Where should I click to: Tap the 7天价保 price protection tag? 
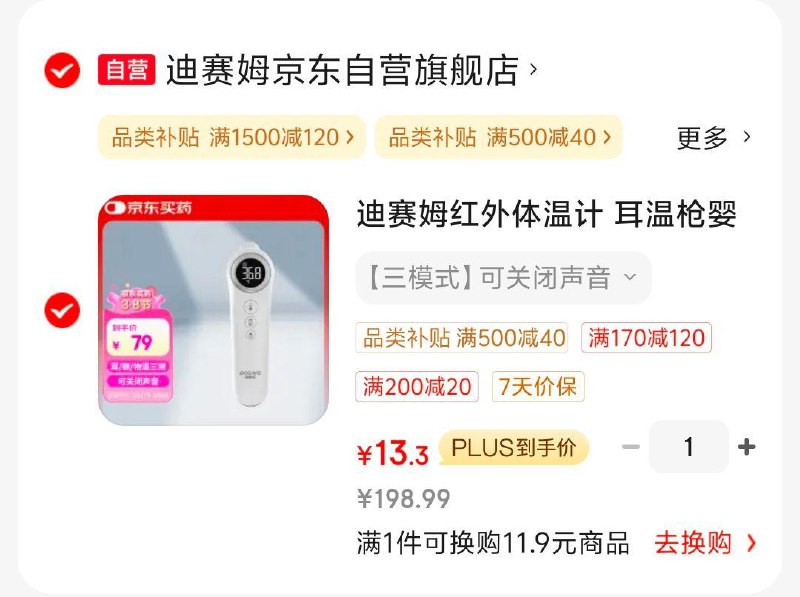538,387
